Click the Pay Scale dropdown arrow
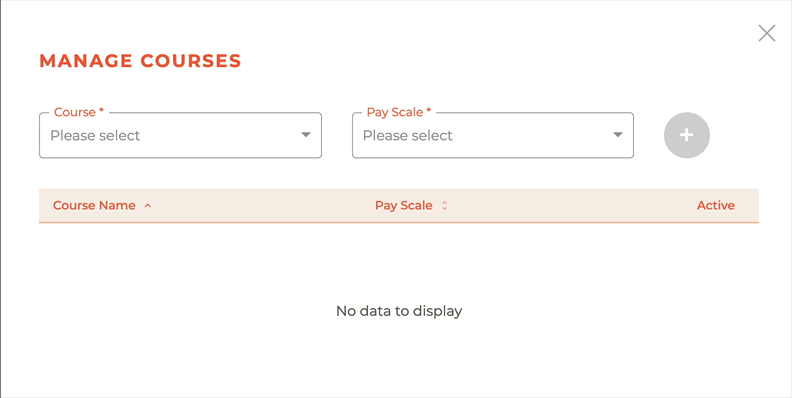Viewport: 792px width, 398px height. tap(617, 135)
